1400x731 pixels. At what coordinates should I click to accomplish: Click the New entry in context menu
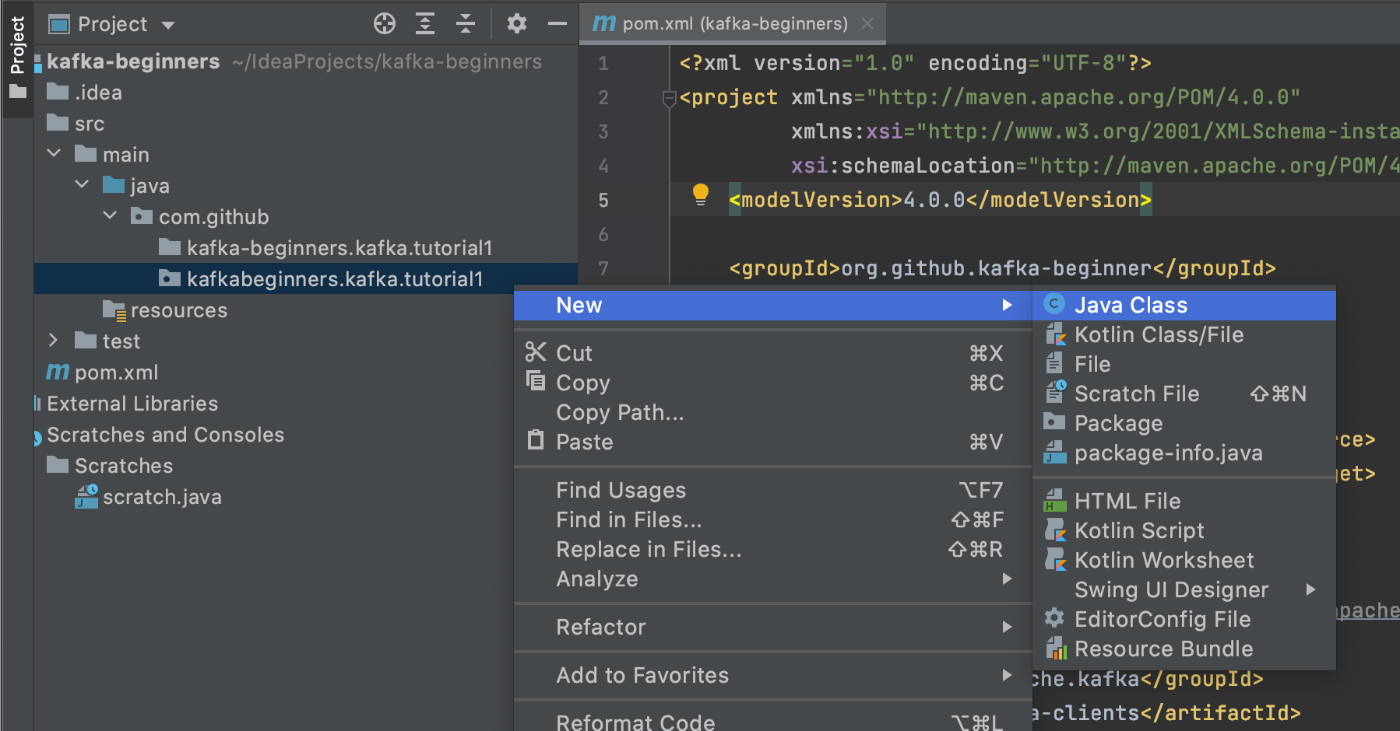point(773,305)
